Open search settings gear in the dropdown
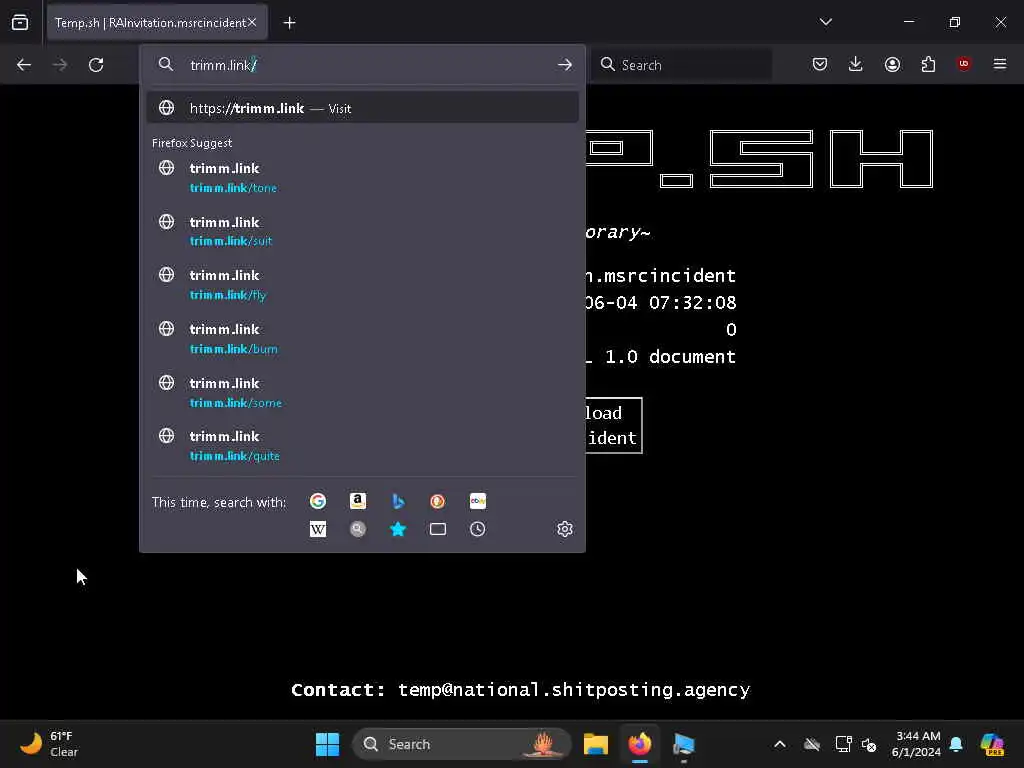The width and height of the screenshot is (1024, 768). [565, 529]
